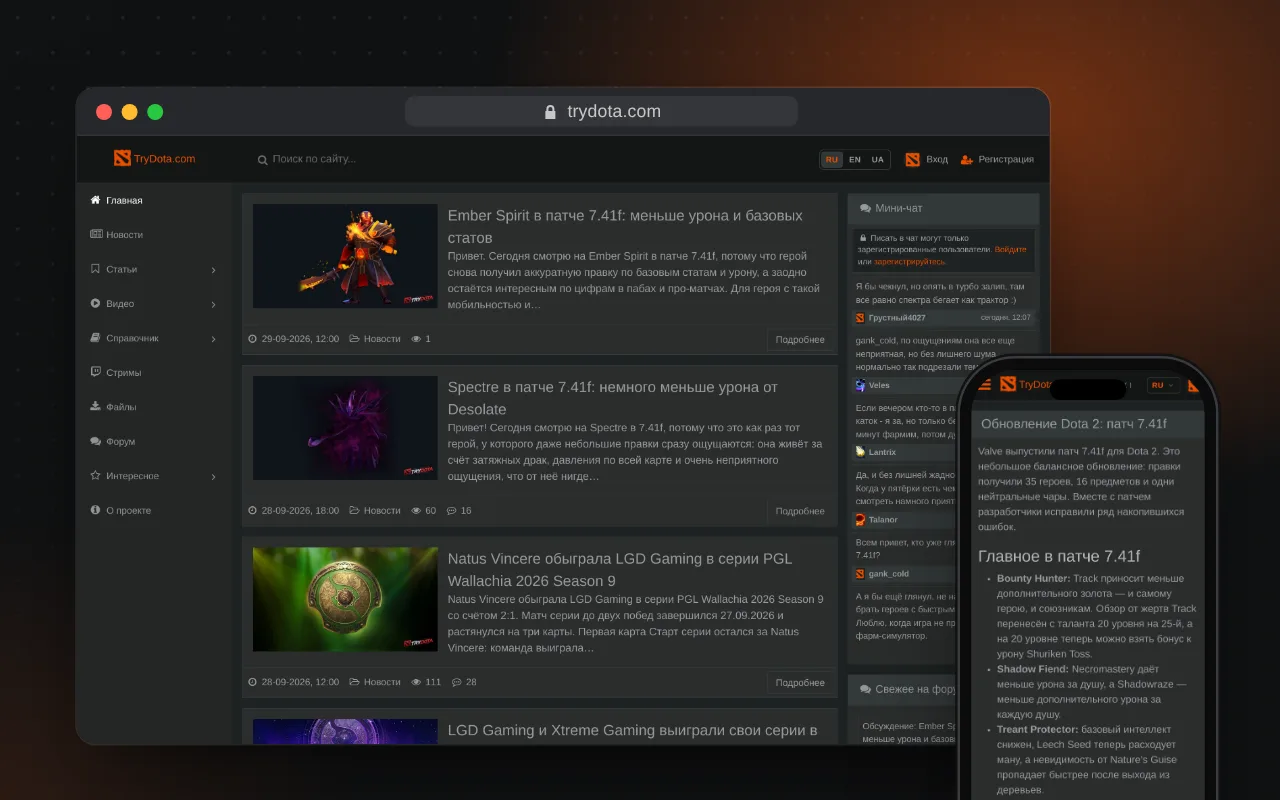
Task: Click the Twitch icon next to Стримы
Action: (96, 372)
